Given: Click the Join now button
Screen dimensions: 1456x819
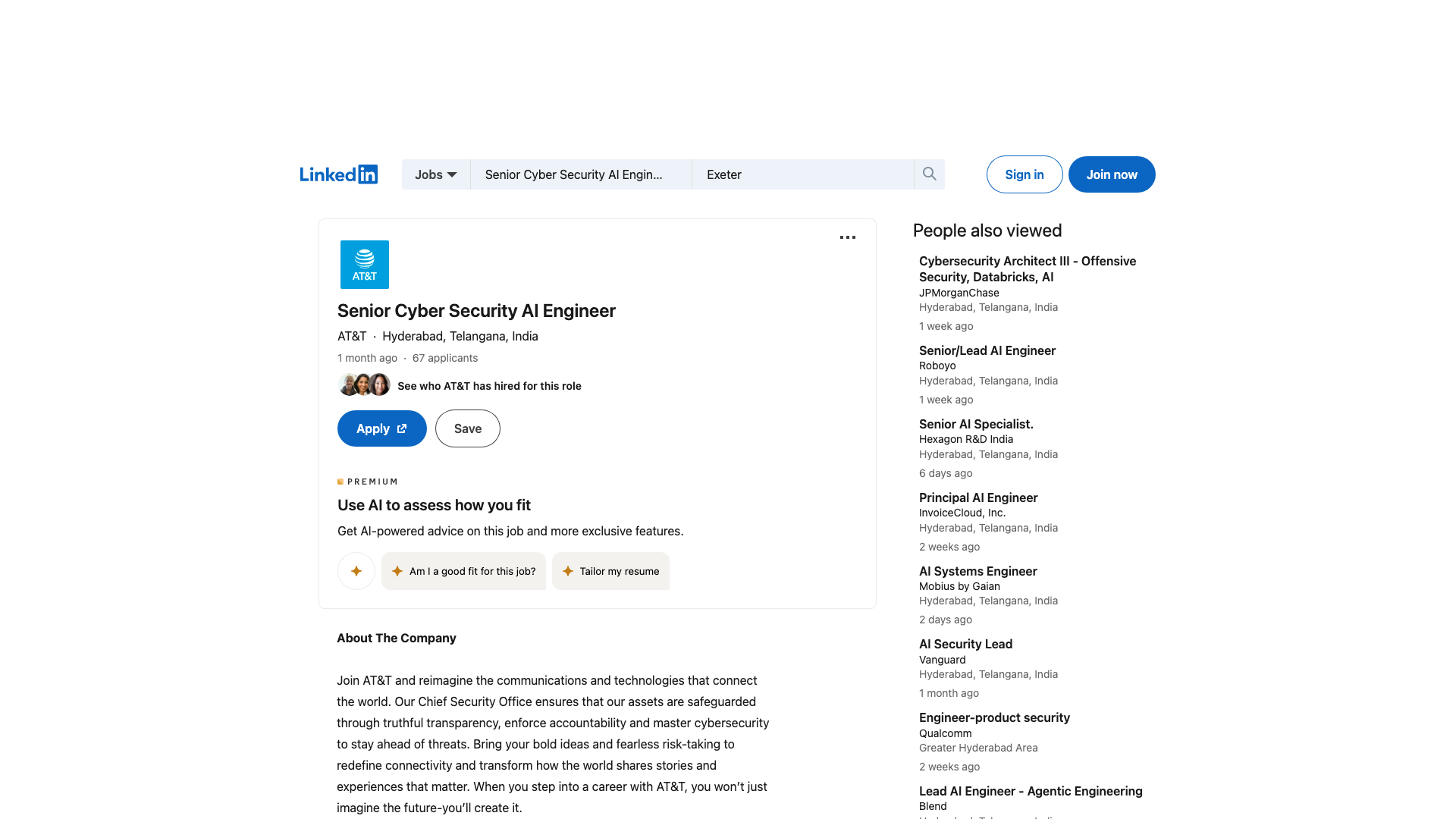Looking at the screenshot, I should pos(1112,174).
